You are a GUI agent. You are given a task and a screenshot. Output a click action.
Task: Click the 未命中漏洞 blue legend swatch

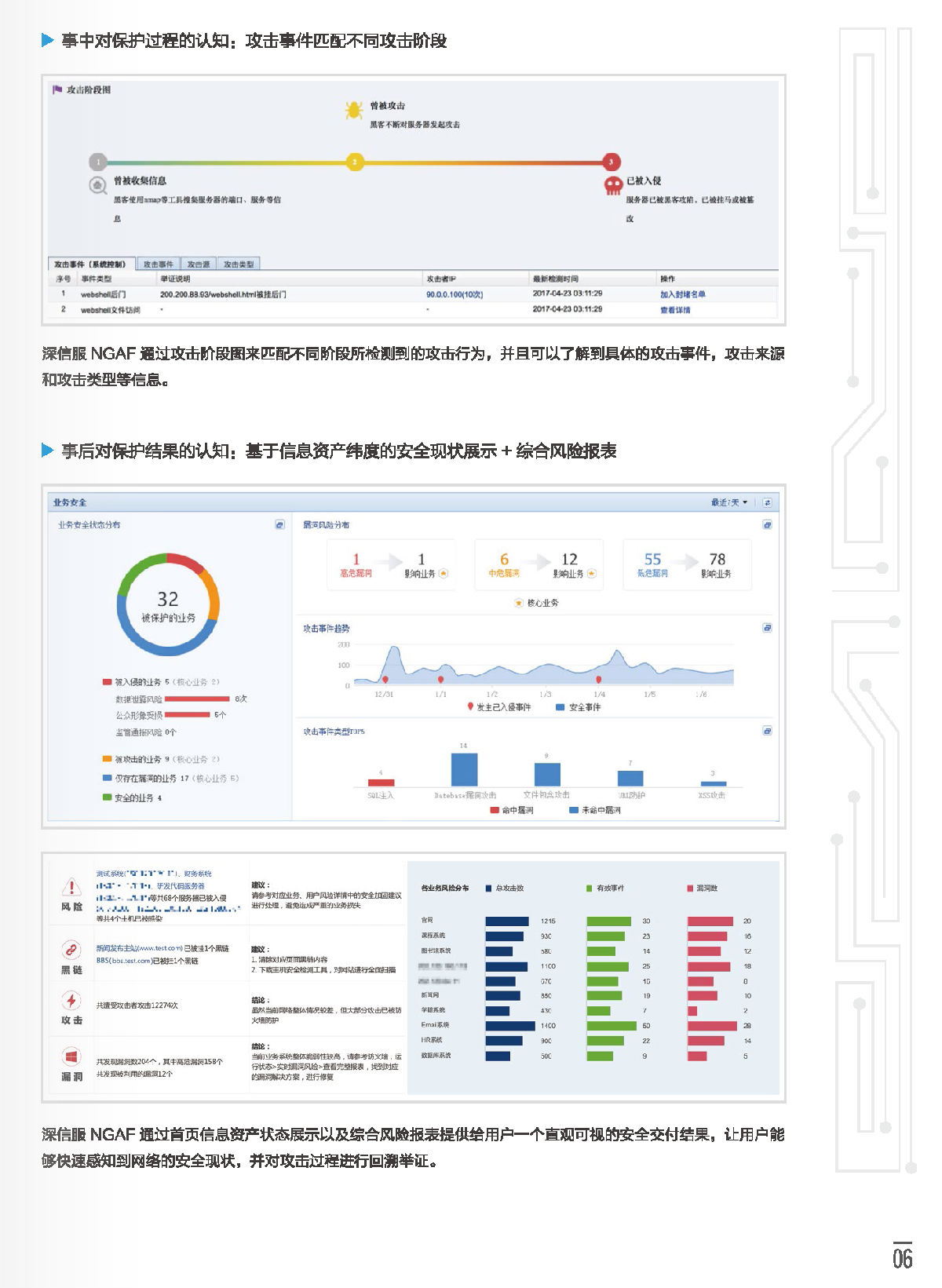[x=574, y=810]
